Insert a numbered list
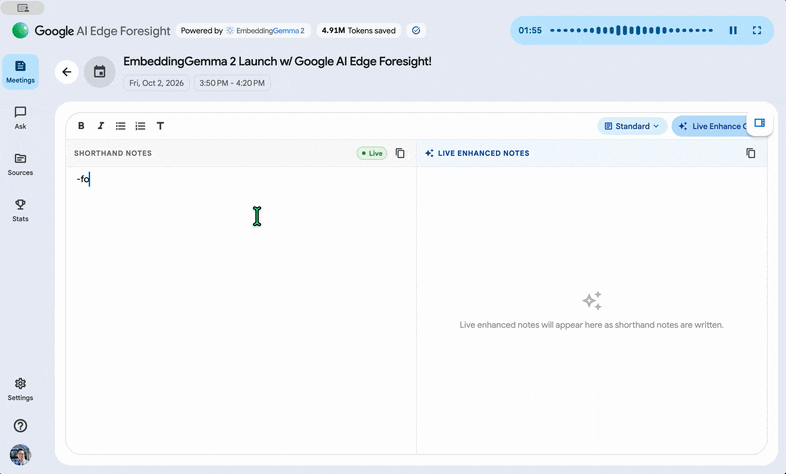This screenshot has width=786, height=474. point(140,126)
